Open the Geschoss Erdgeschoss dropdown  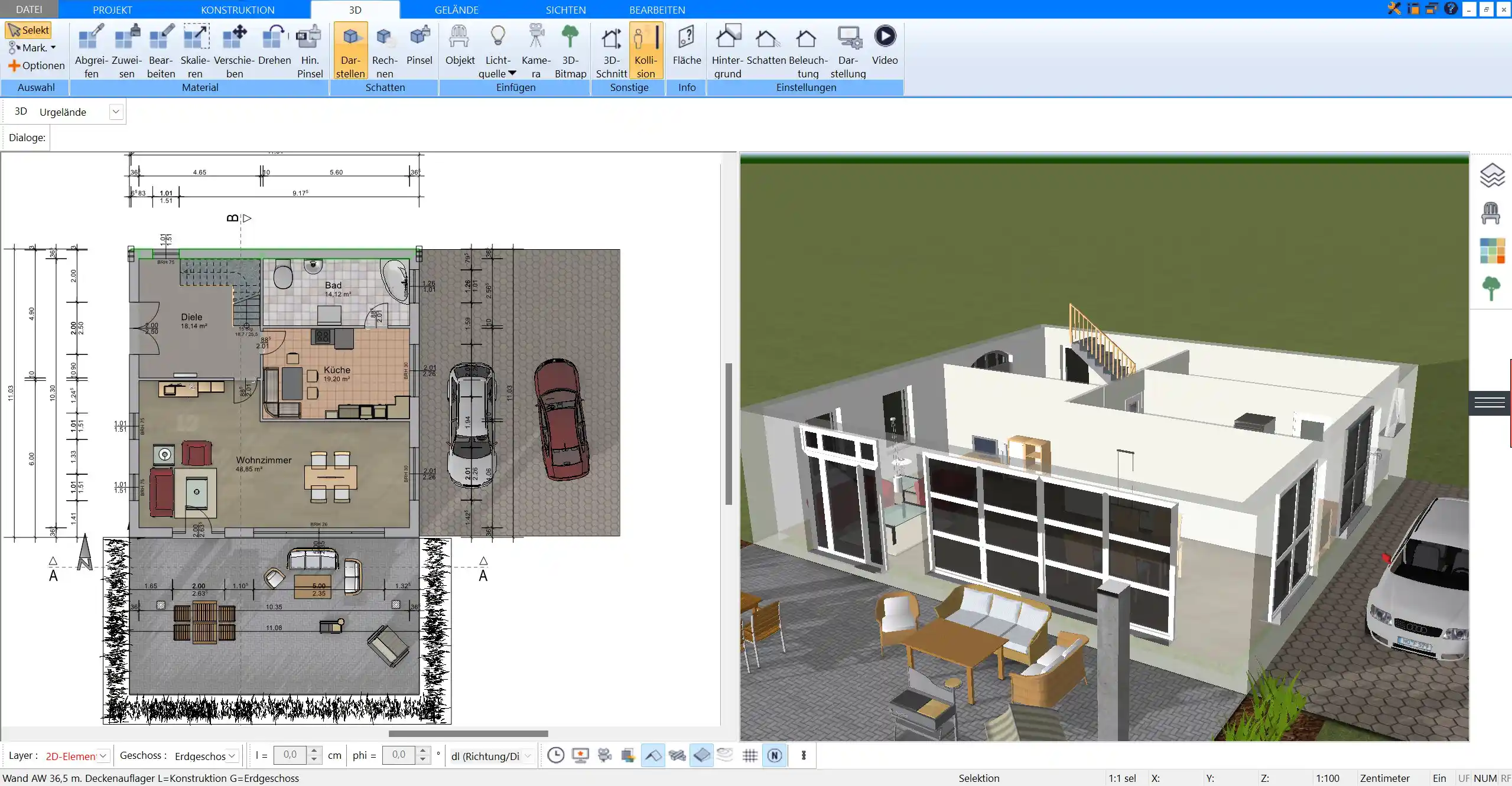tap(232, 756)
